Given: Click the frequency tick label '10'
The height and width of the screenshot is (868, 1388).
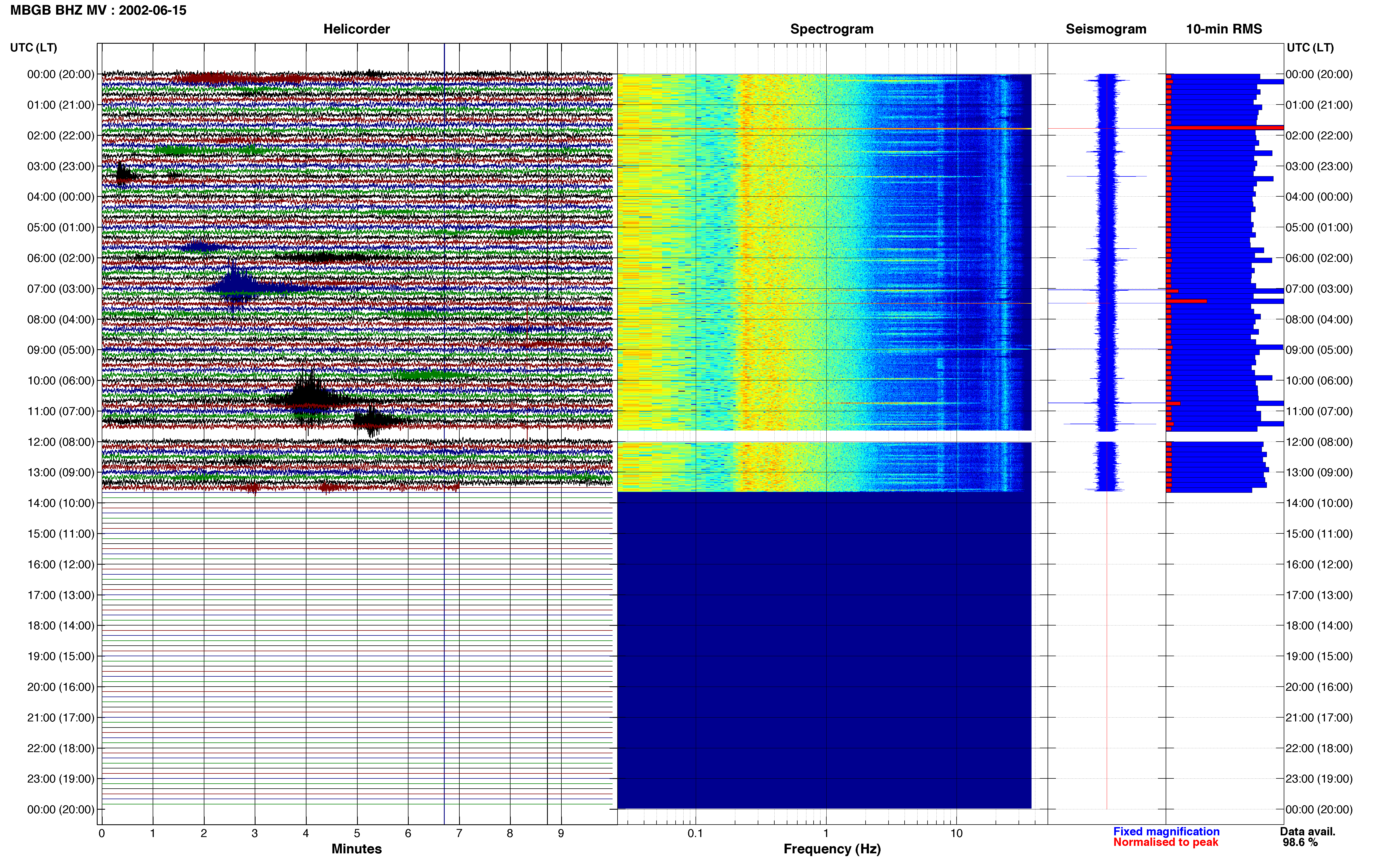Looking at the screenshot, I should 956,833.
